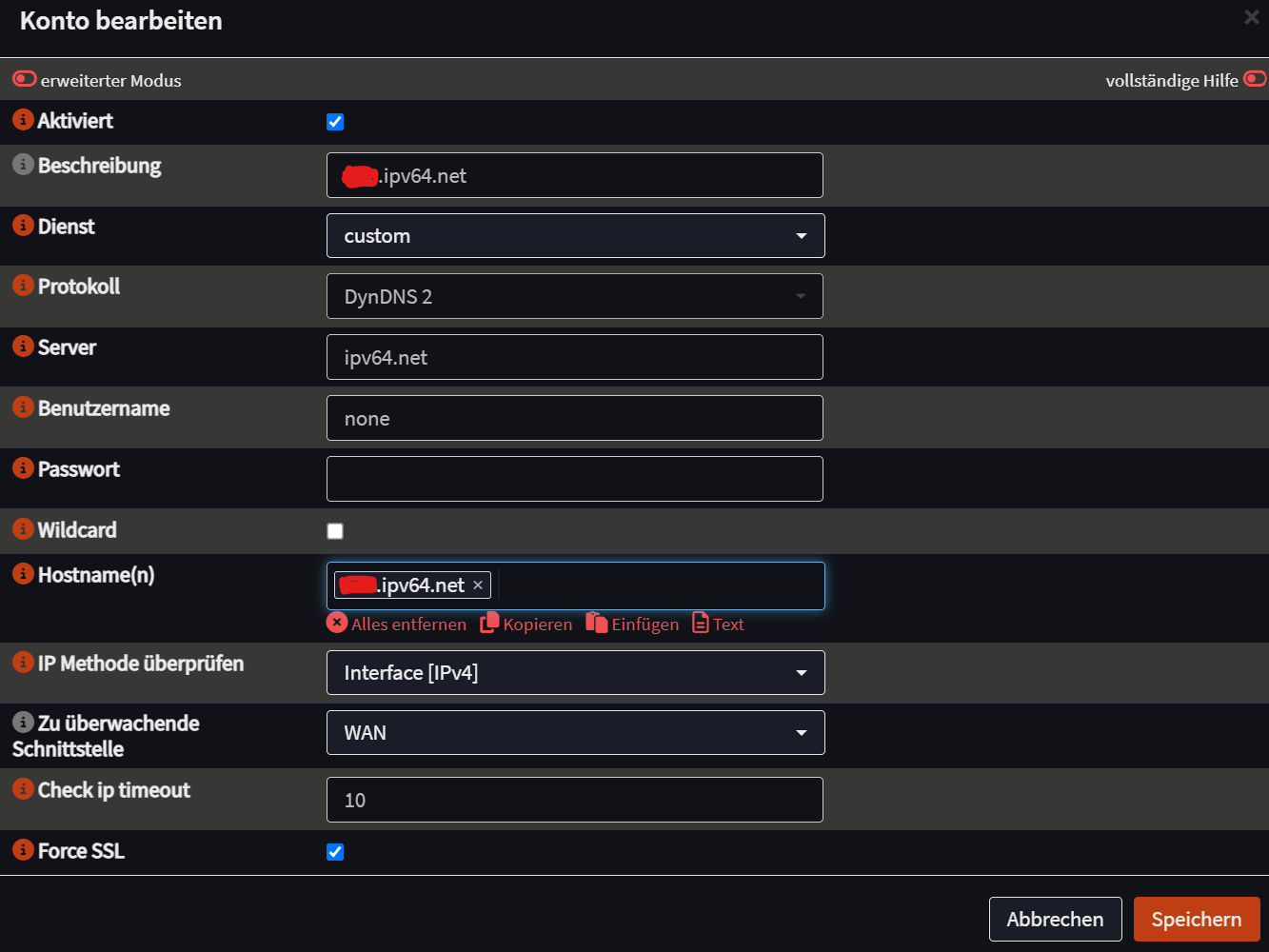
Task: Click the Abbrechen button
Action: click(x=1055, y=919)
